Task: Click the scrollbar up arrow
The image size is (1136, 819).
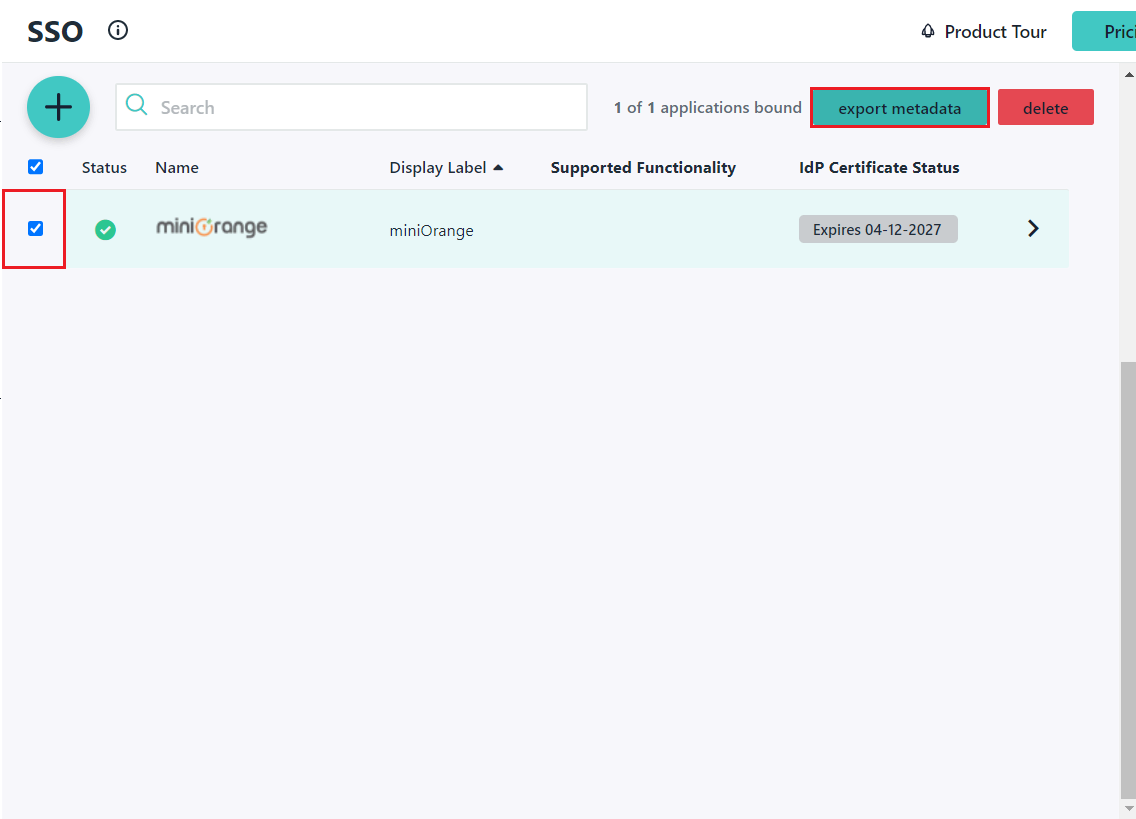Action: click(x=1129, y=75)
